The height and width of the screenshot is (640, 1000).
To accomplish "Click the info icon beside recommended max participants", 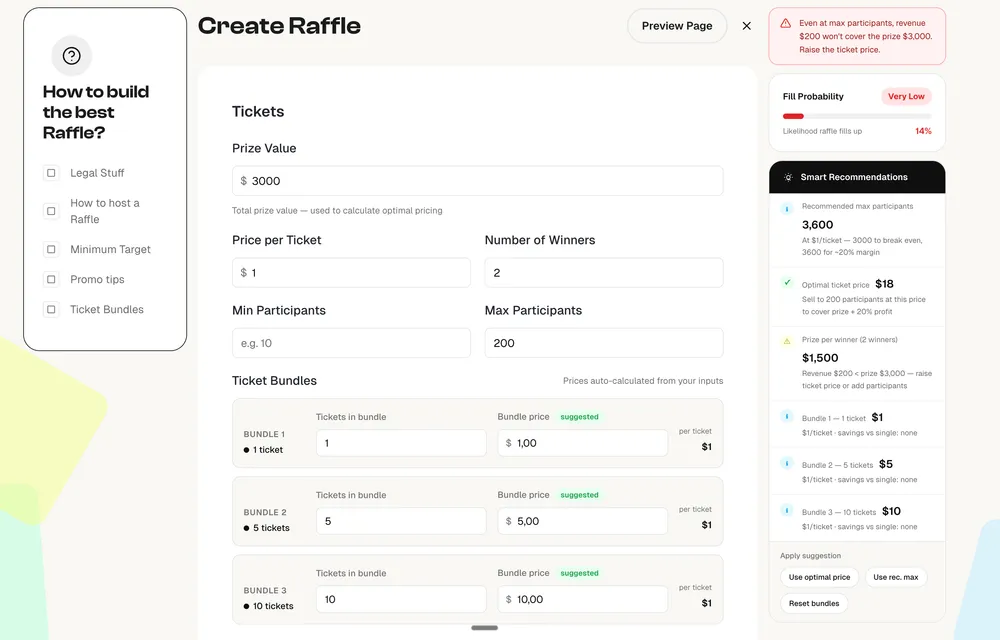I will tap(787, 209).
